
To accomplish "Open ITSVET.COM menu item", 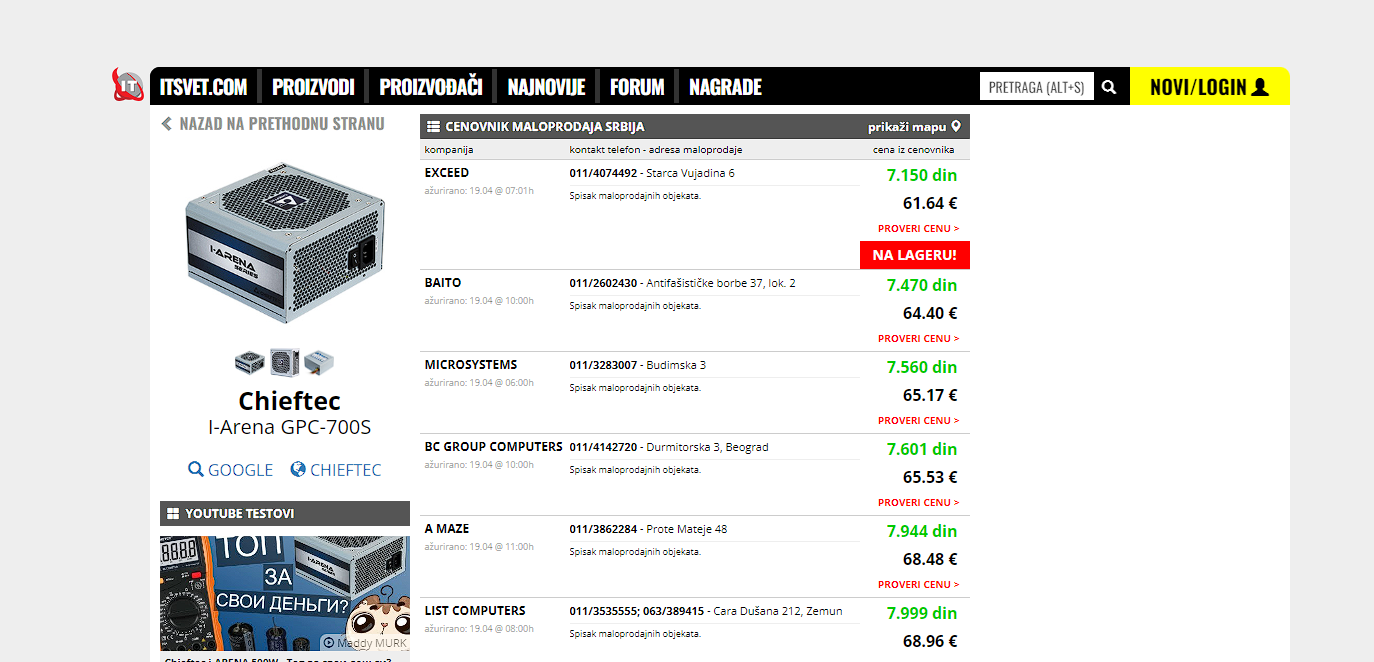I will pos(203,87).
